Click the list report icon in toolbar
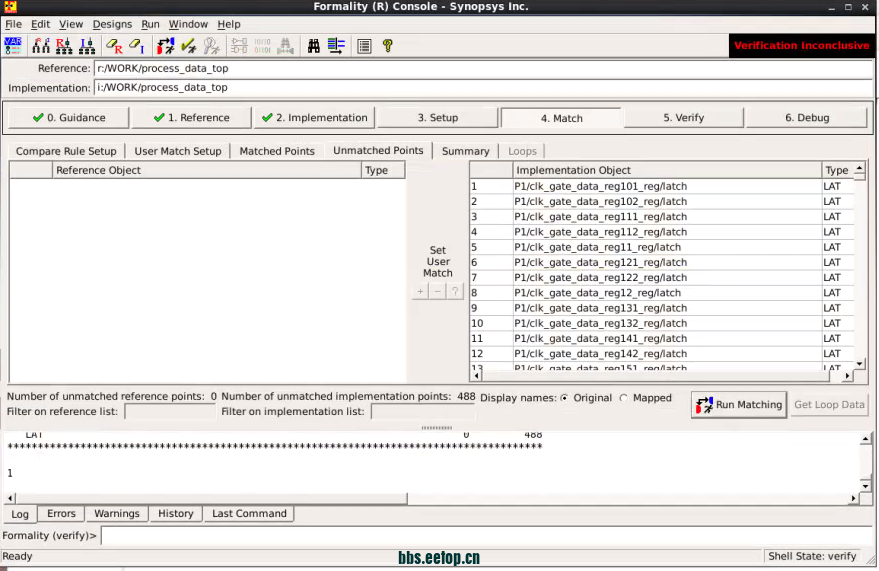Screen dimensions: 879x571 [364, 46]
